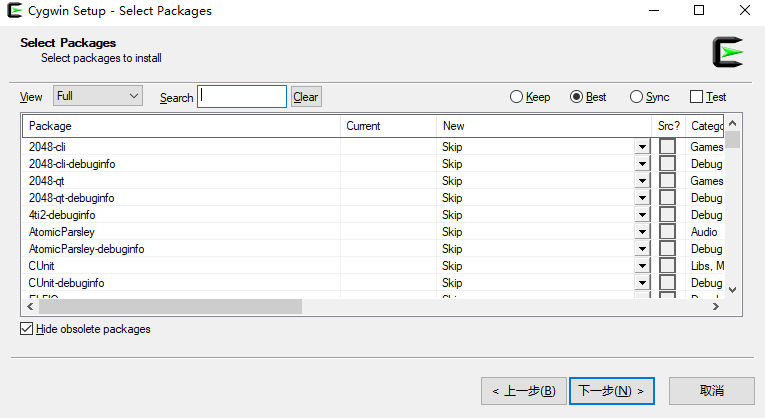This screenshot has height=418, width=765.
Task: Click the horizontal scrollbar right arrow
Action: point(716,306)
